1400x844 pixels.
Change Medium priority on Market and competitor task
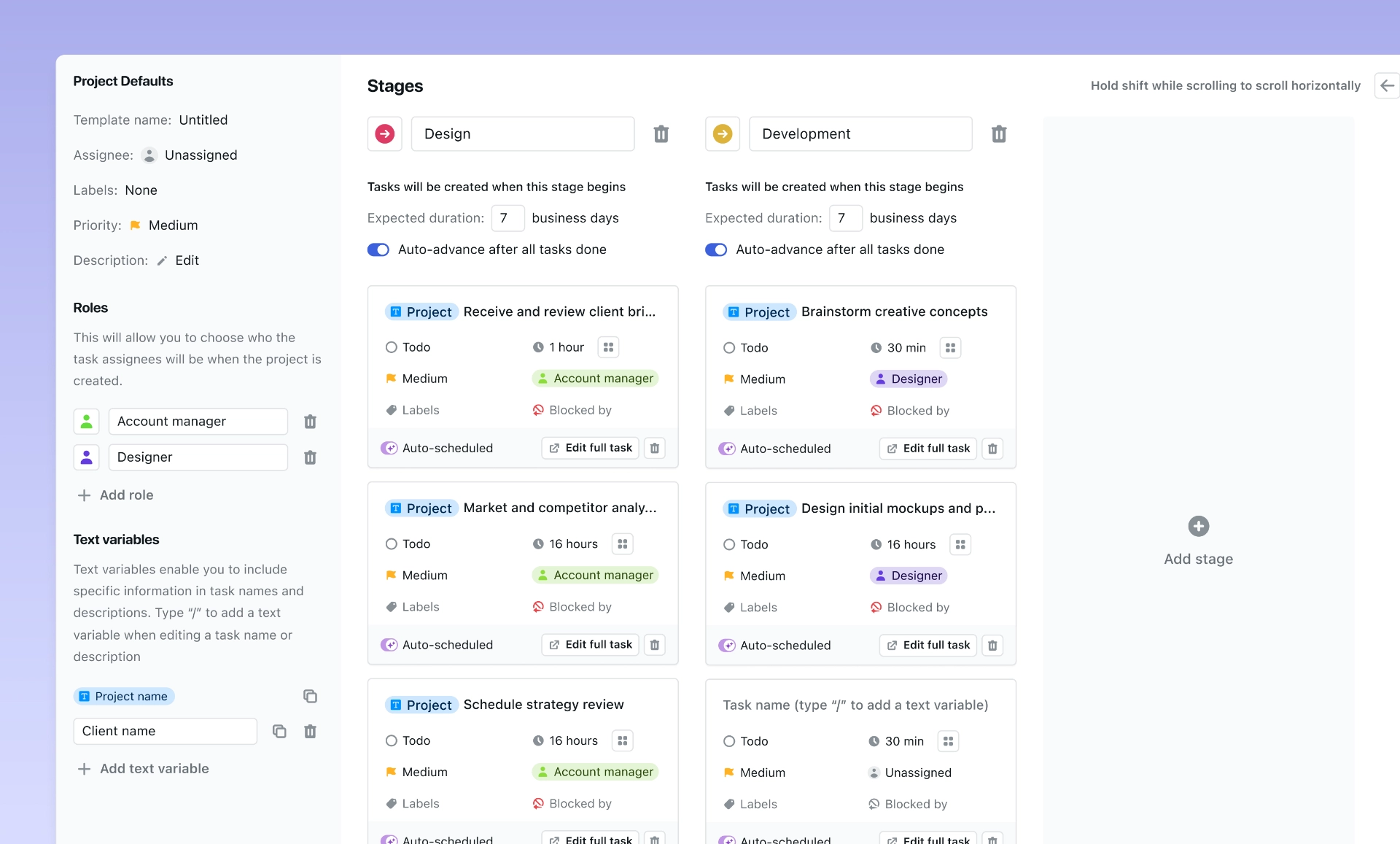click(x=416, y=576)
